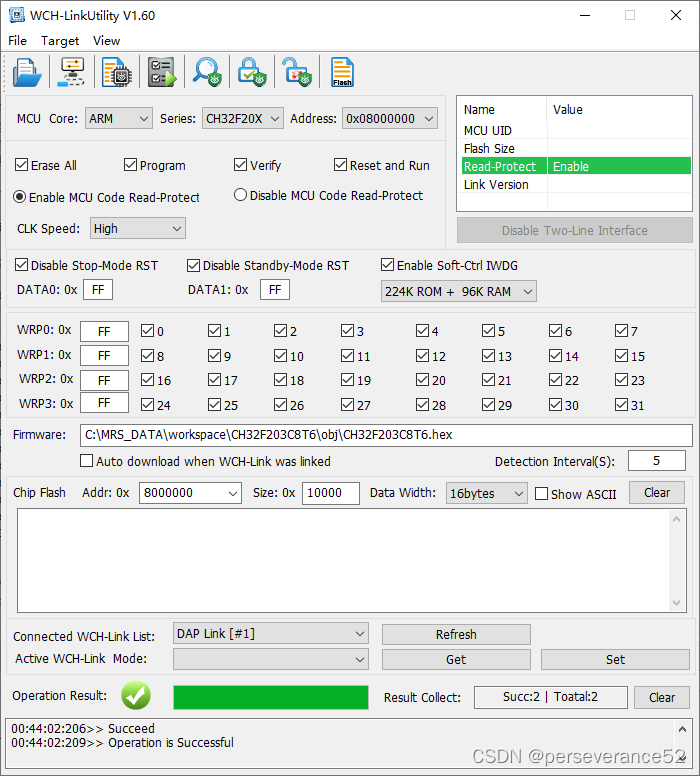The width and height of the screenshot is (700, 776).
Task: Click Disable Two-Line Interface button
Action: tap(575, 231)
